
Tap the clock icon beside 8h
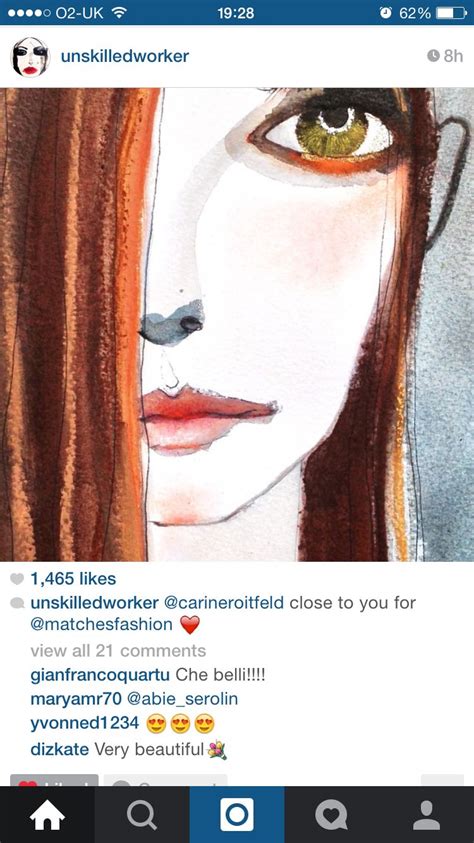pyautogui.click(x=433, y=56)
